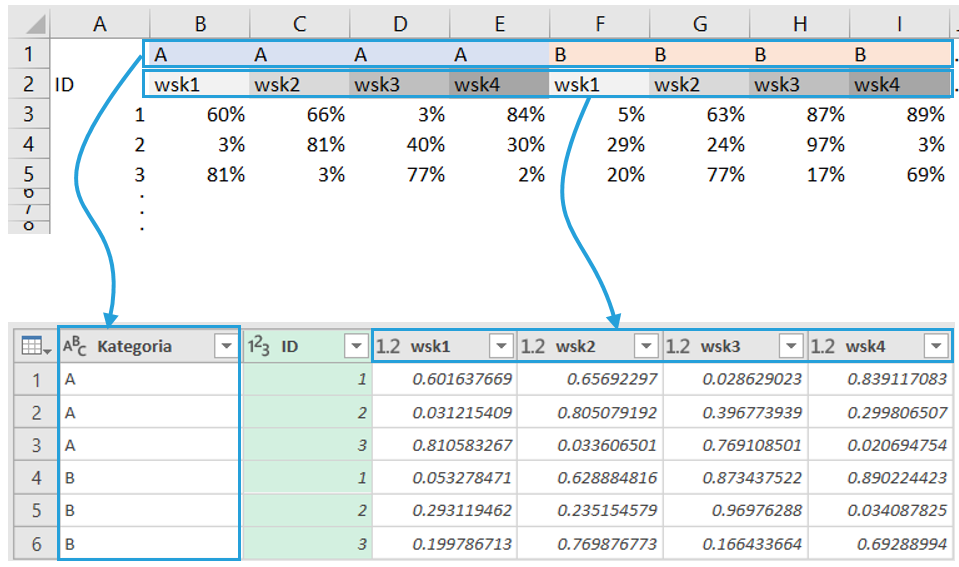Expand the wsk1 column filter dropdown
The image size is (959, 567).
point(500,347)
